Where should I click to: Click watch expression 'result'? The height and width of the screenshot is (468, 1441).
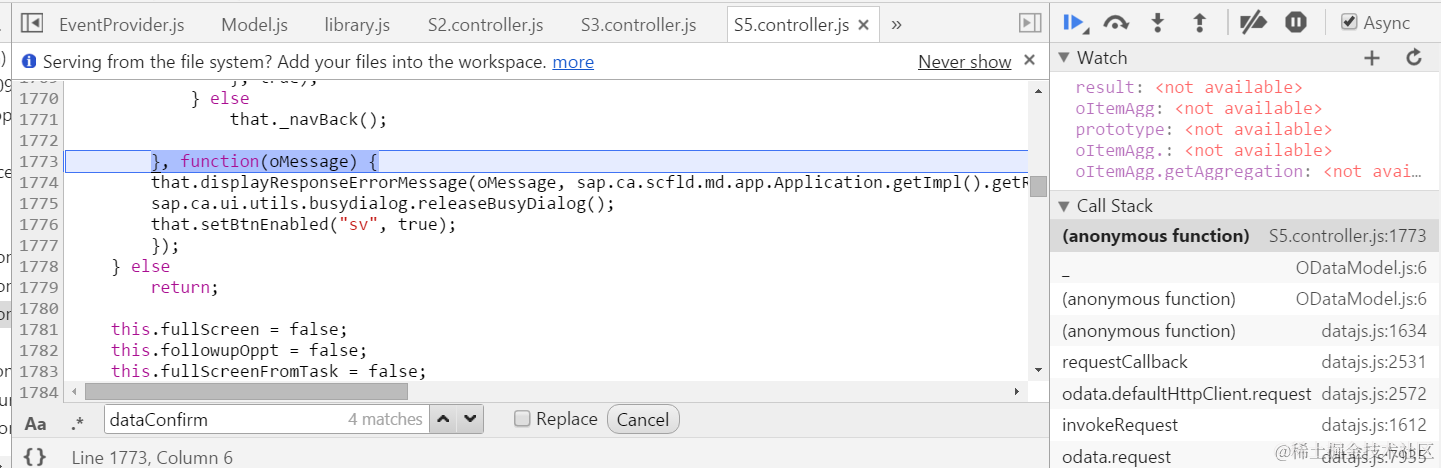click(1105, 87)
